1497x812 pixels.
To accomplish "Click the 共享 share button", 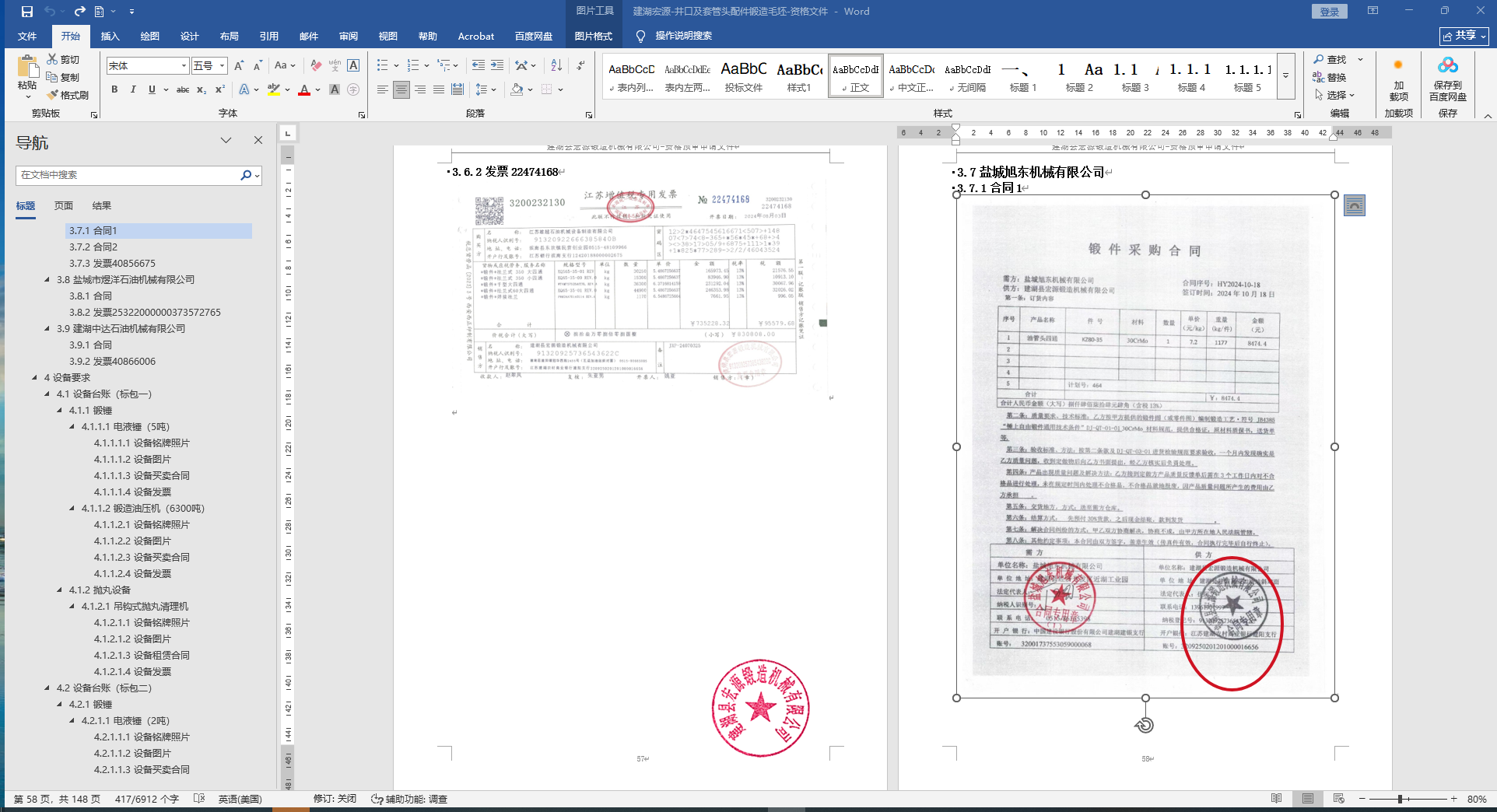I will pos(1464,36).
